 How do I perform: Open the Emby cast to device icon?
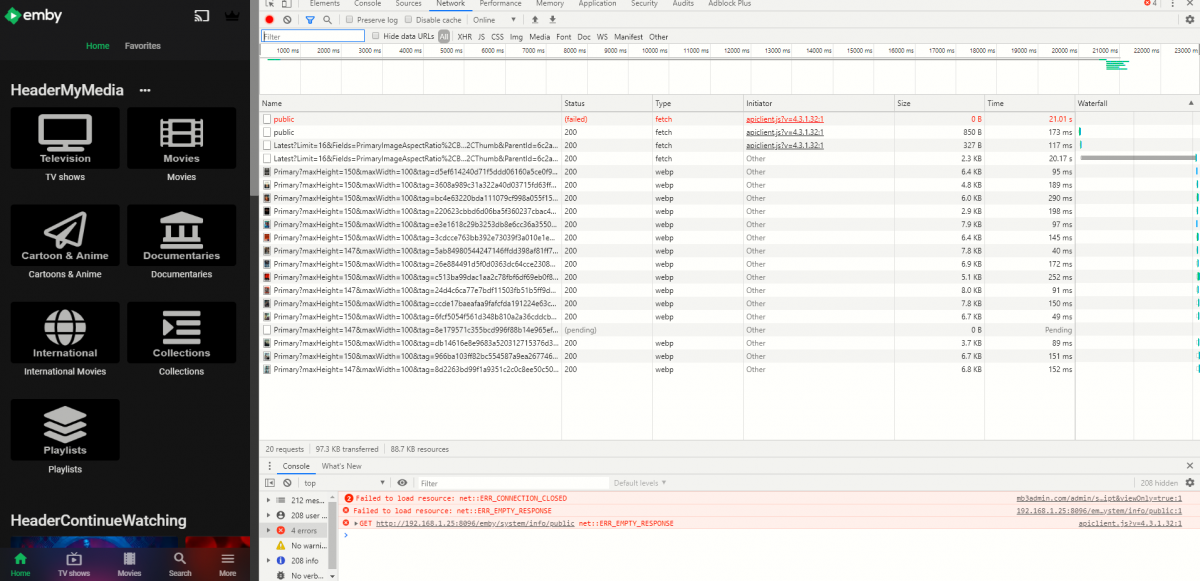point(202,16)
